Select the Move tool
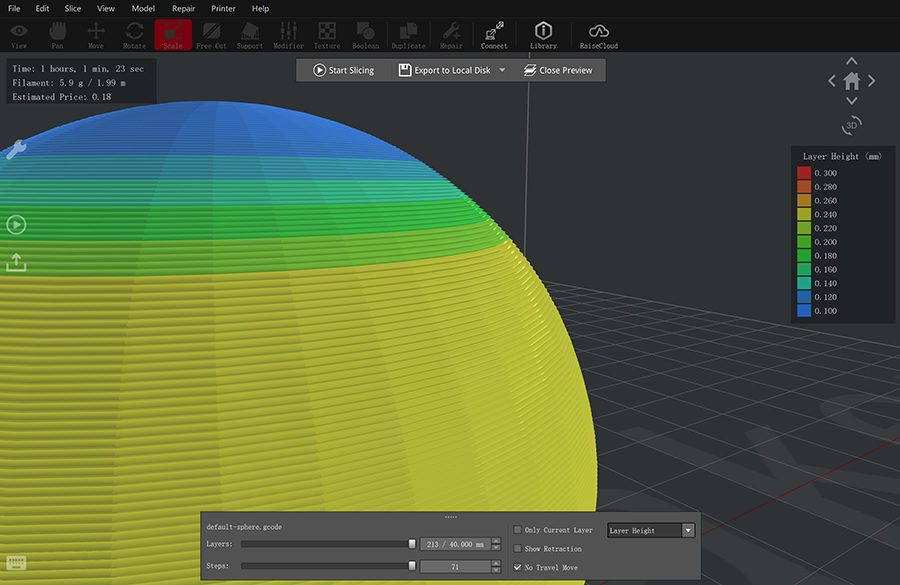This screenshot has width=900, height=585. (x=95, y=33)
